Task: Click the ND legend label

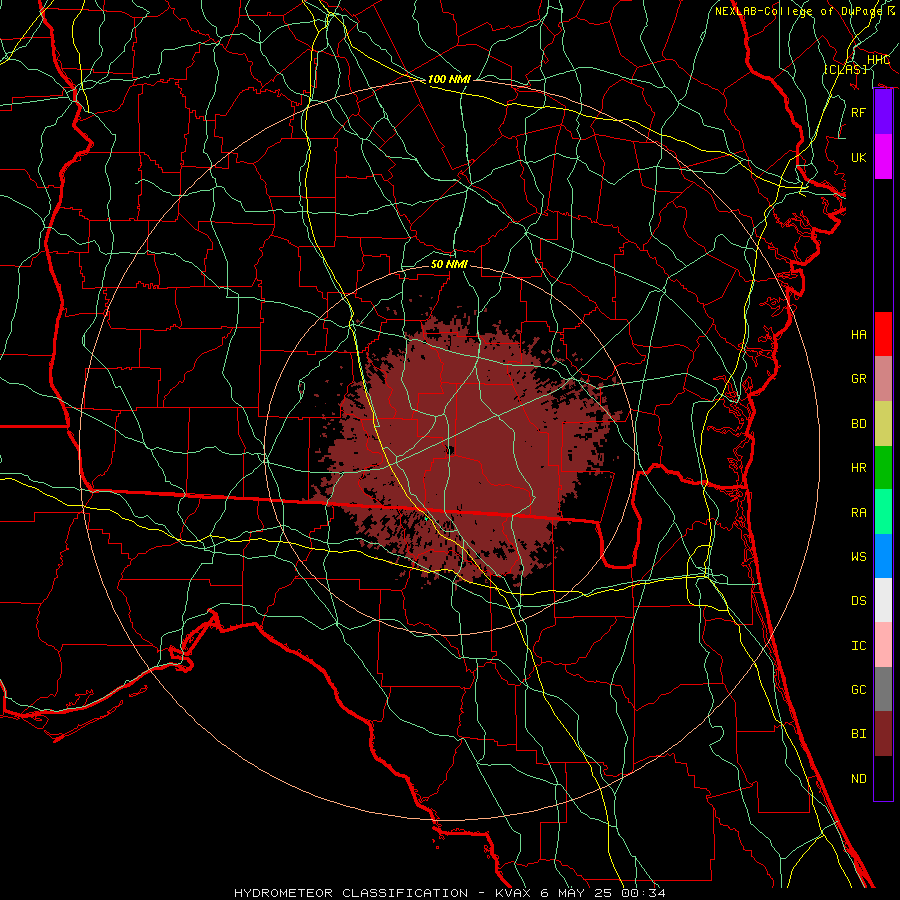Action: coord(859,779)
